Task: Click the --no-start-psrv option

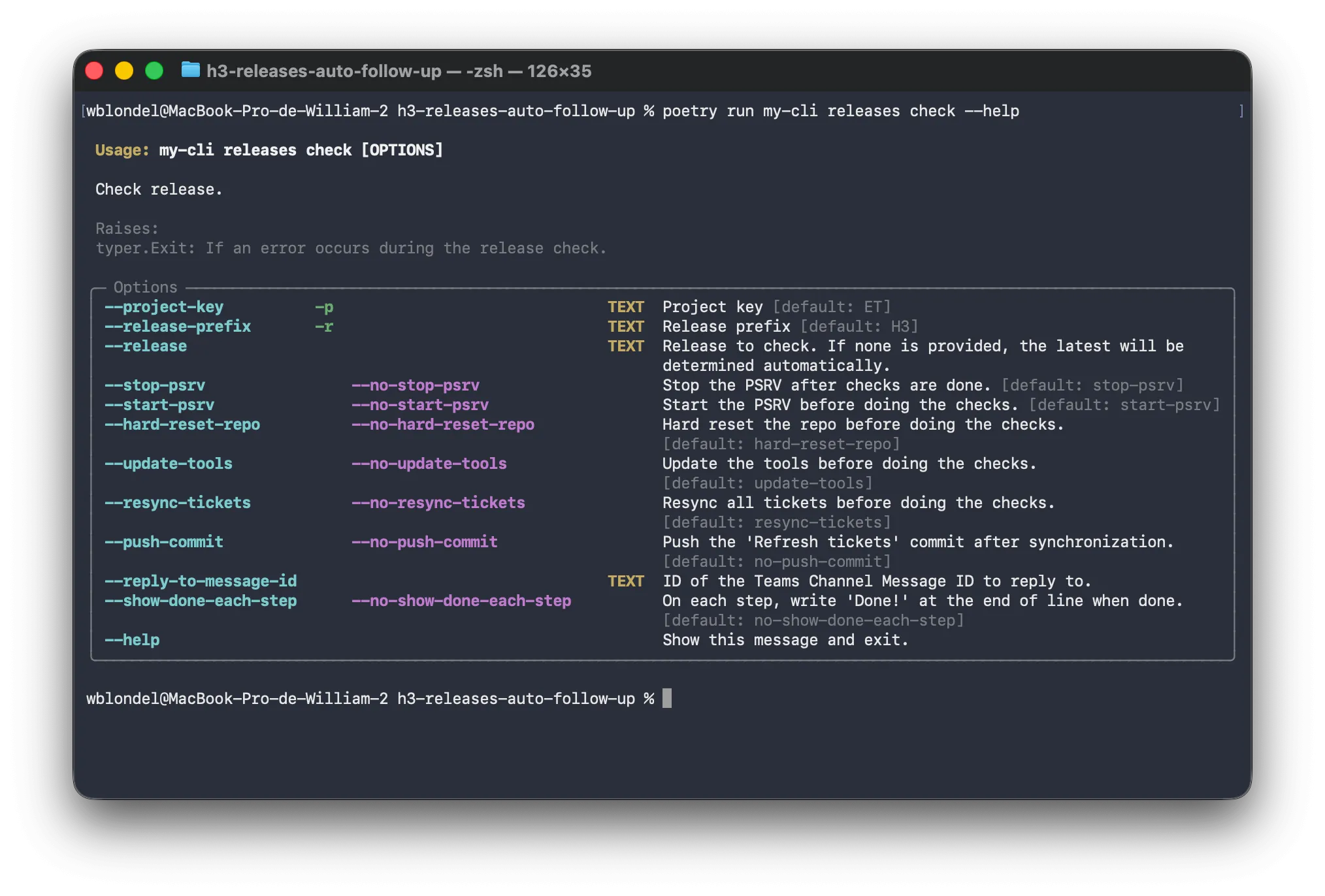Action: [x=420, y=405]
